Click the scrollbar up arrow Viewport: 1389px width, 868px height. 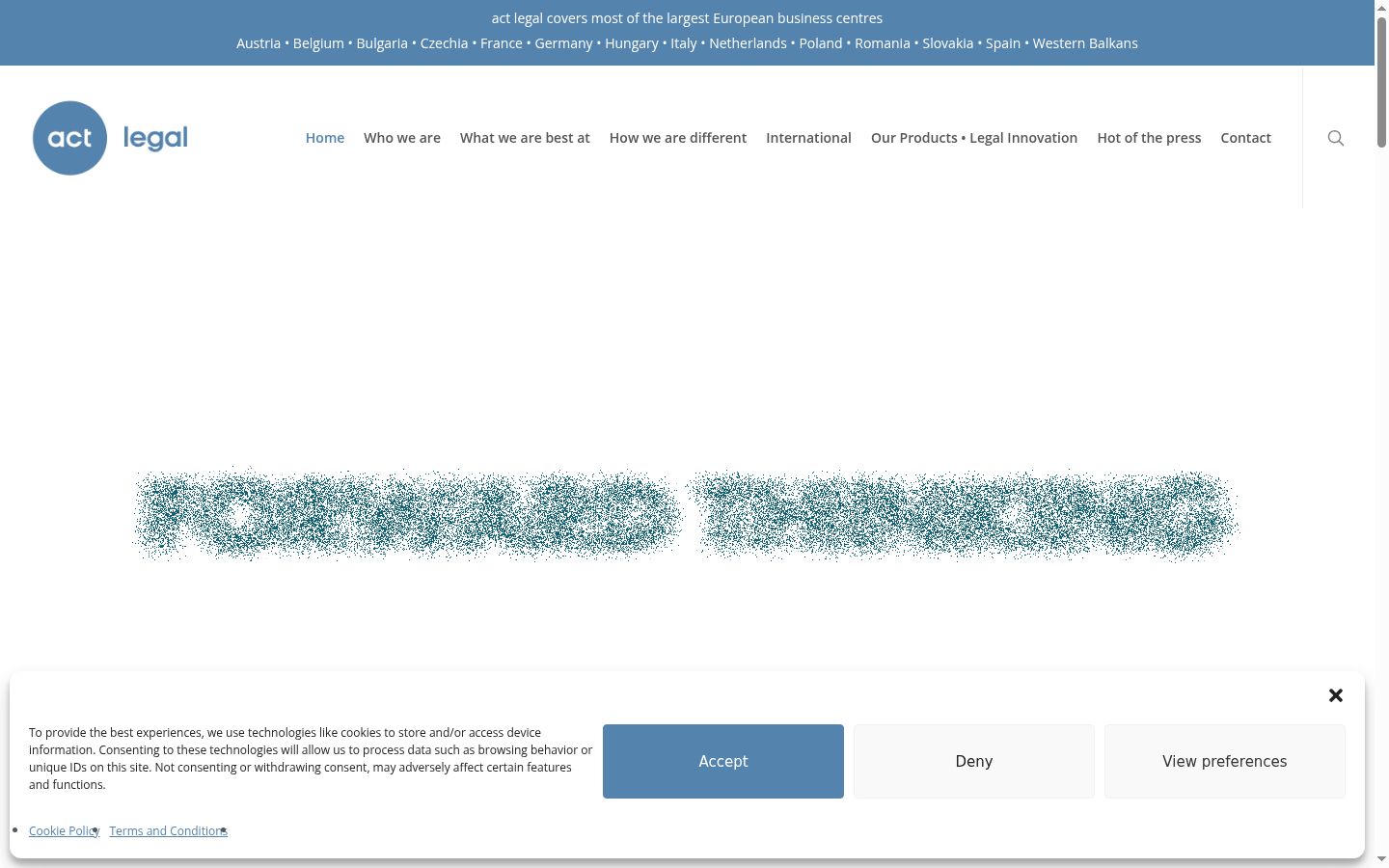click(x=1381, y=7)
